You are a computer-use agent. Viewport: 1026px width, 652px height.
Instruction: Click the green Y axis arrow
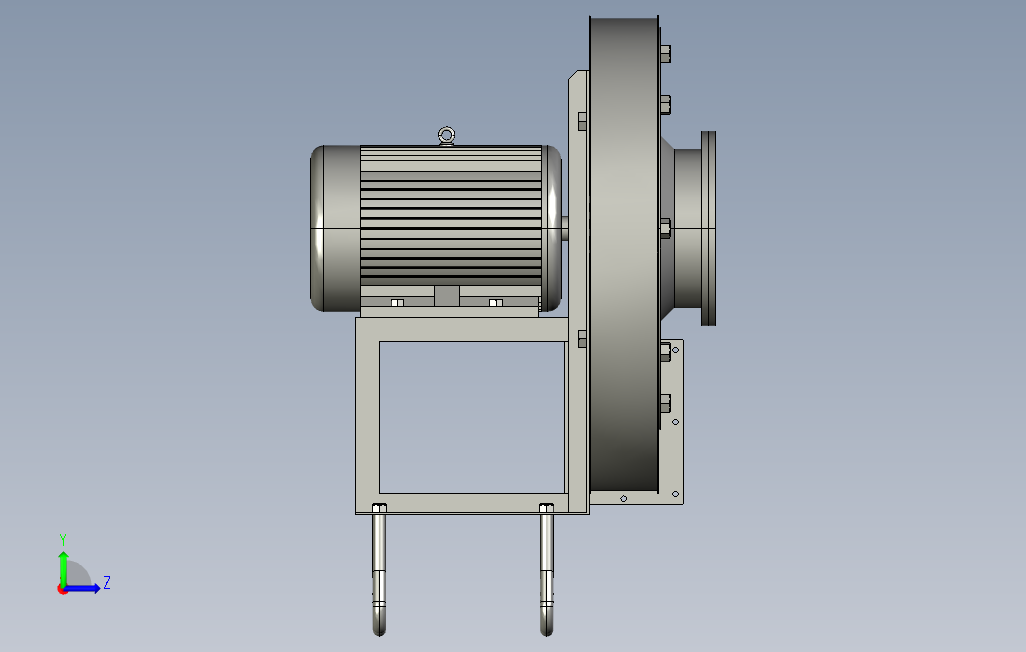click(x=63, y=568)
